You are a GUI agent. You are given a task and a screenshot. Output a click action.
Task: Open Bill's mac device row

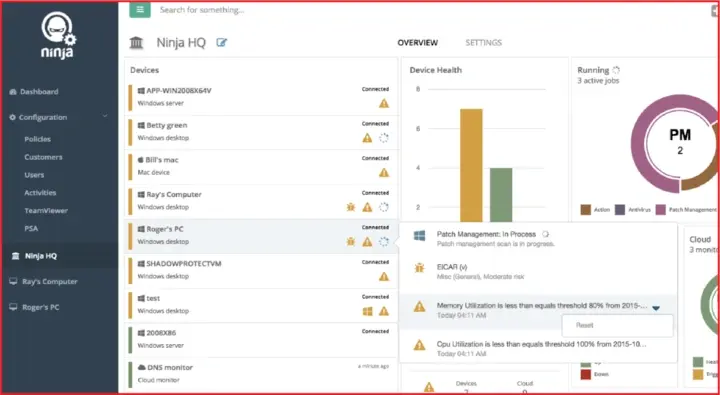point(261,167)
